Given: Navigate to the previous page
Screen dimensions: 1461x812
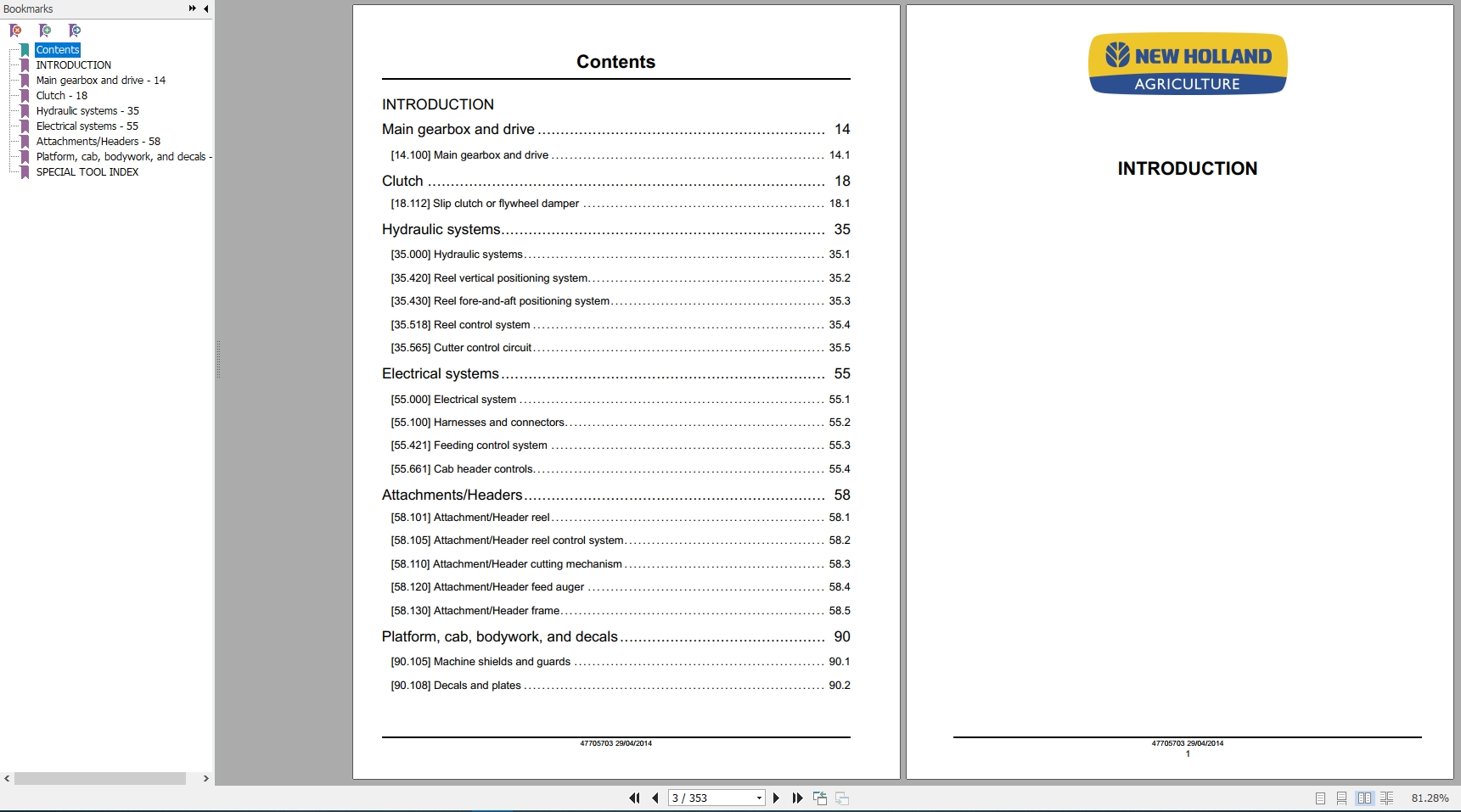Looking at the screenshot, I should (x=655, y=798).
